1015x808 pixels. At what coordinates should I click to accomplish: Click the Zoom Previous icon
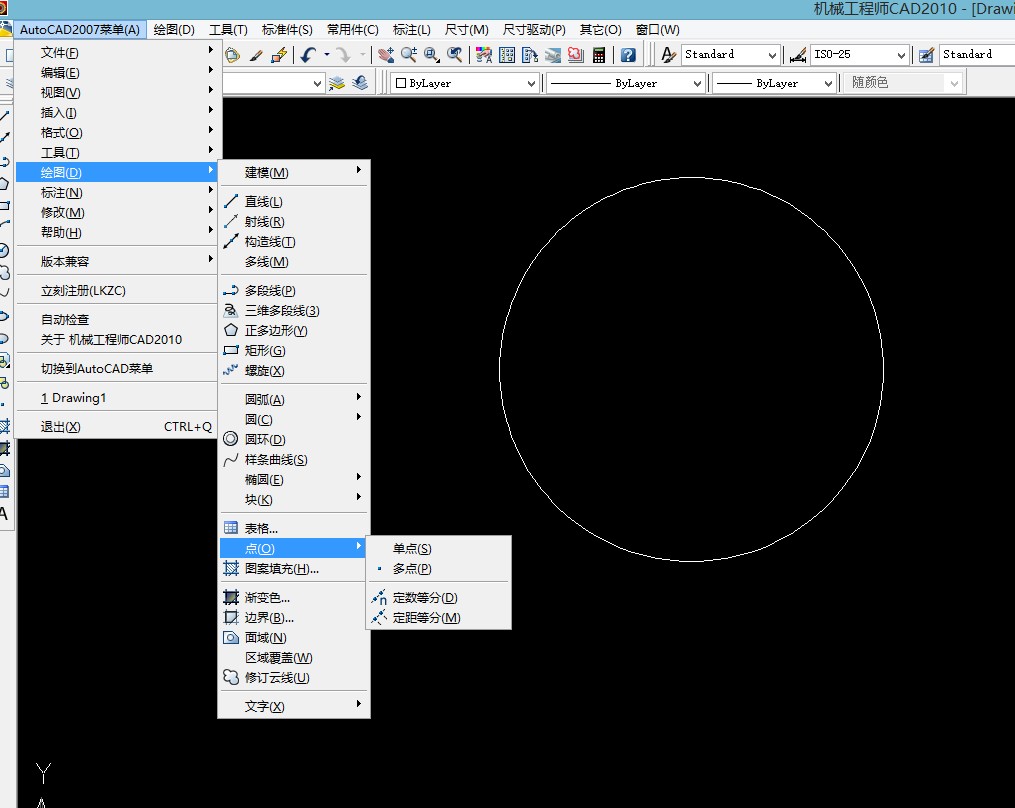point(455,56)
